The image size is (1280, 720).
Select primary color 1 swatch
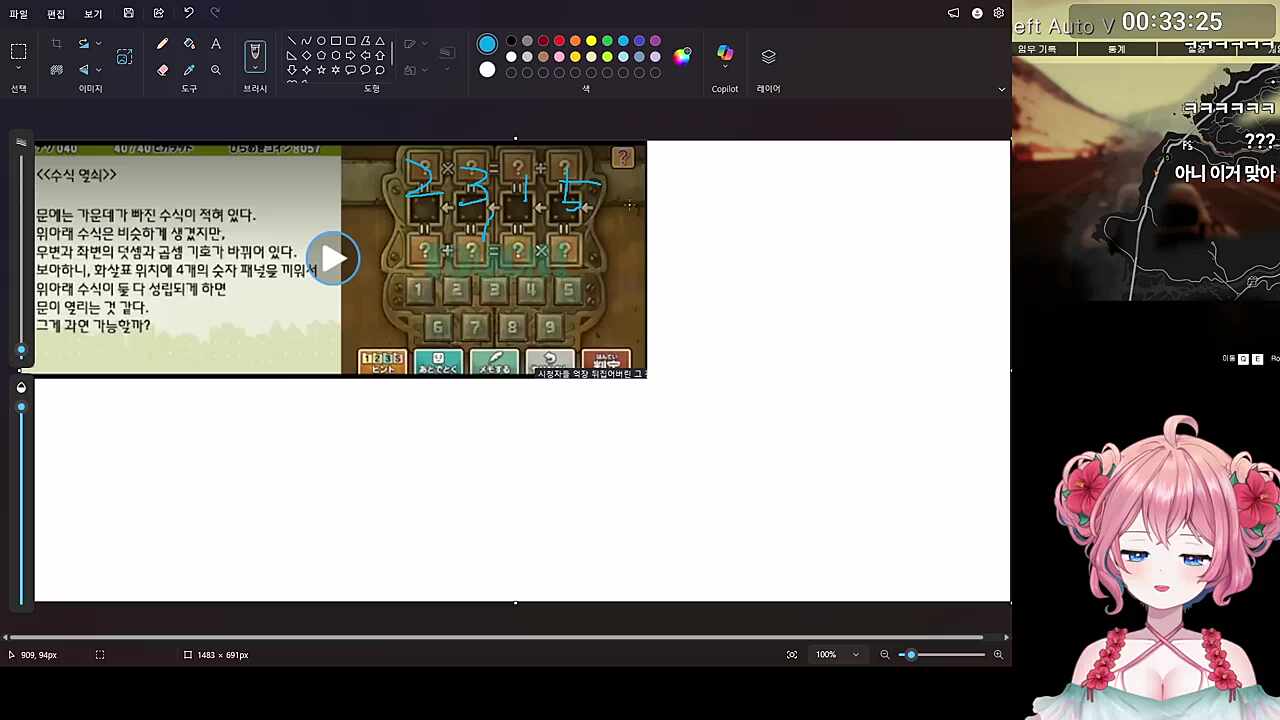point(487,44)
